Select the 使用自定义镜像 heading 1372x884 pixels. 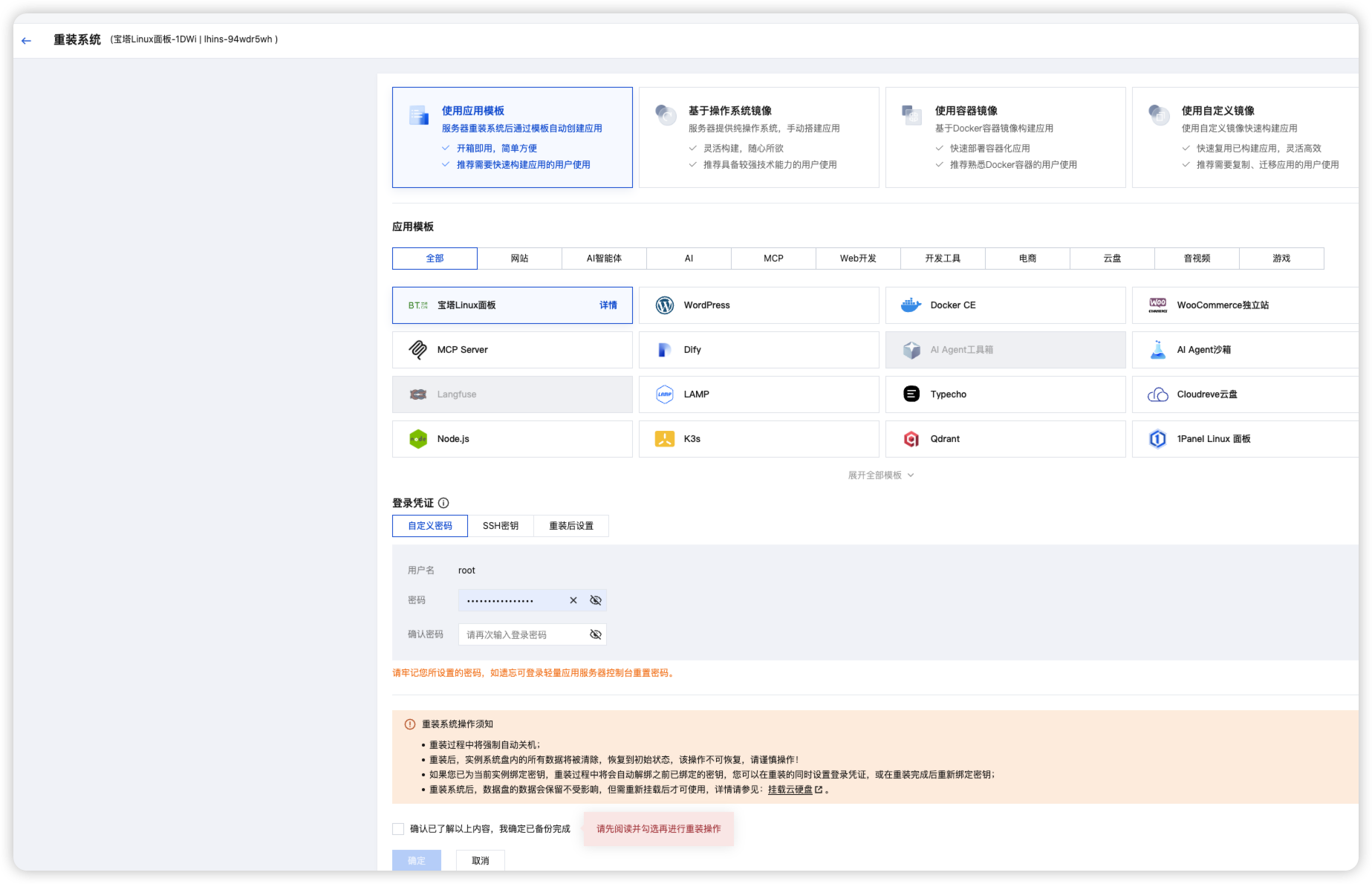[x=1218, y=111]
